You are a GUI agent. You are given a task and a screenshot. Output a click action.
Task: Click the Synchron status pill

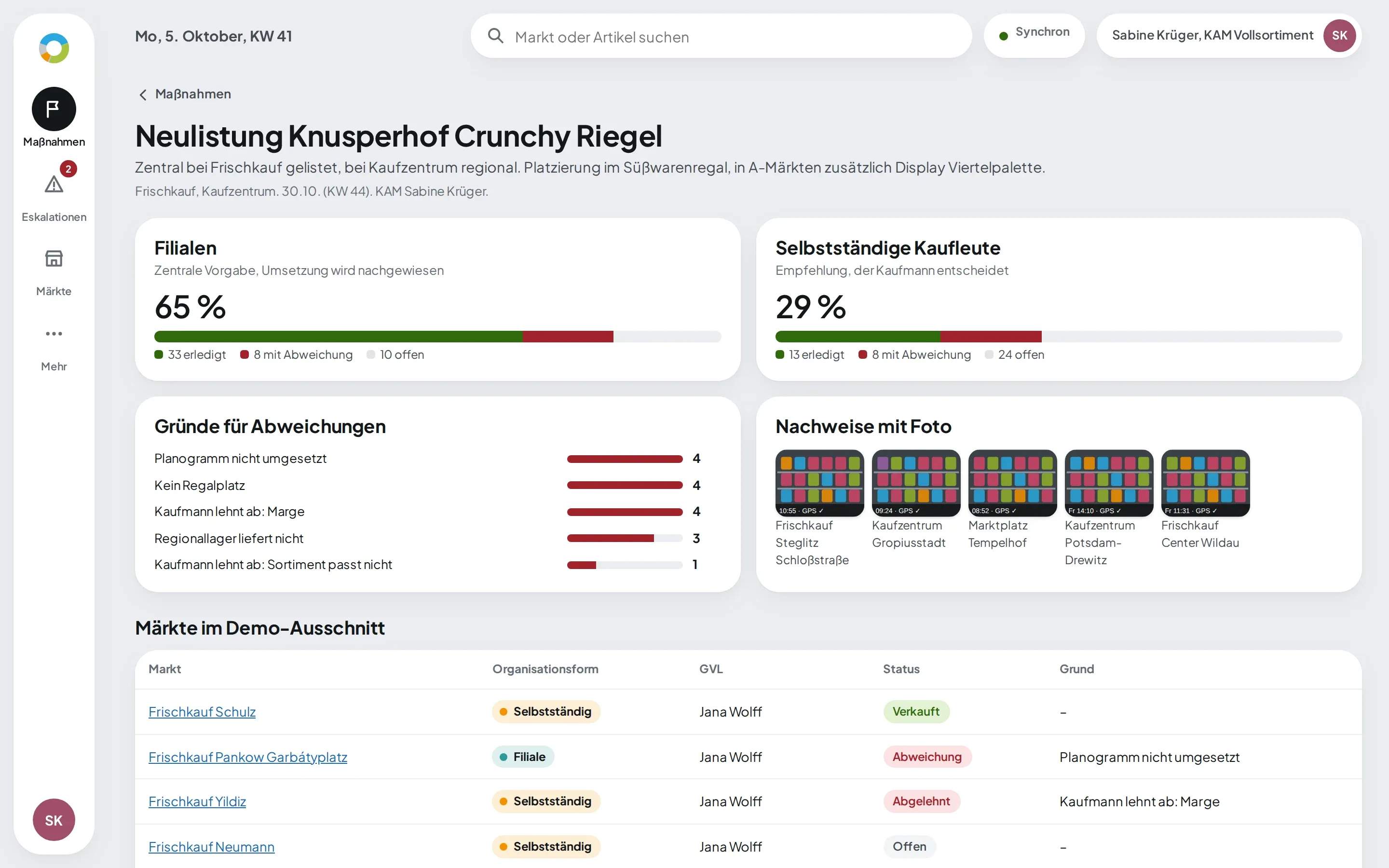[x=1034, y=36]
